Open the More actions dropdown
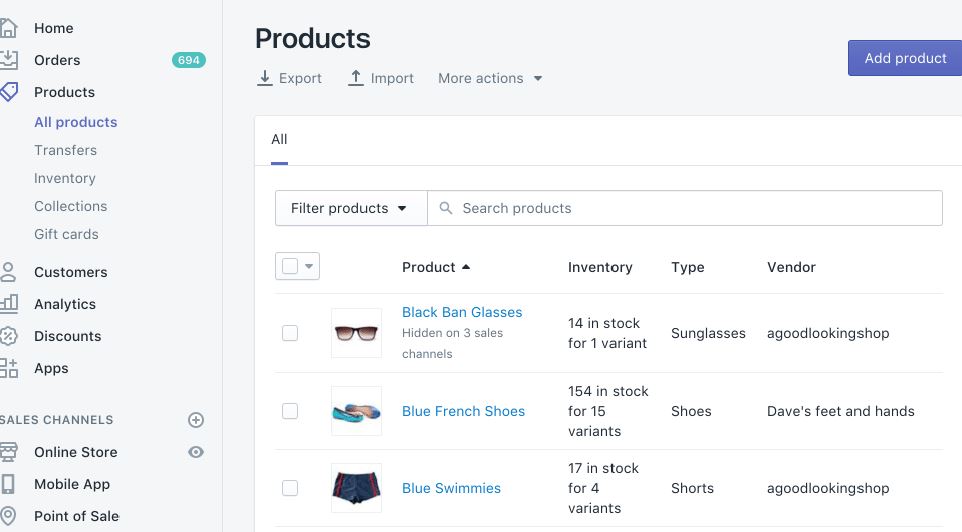Image resolution: width=962 pixels, height=532 pixels. point(490,79)
